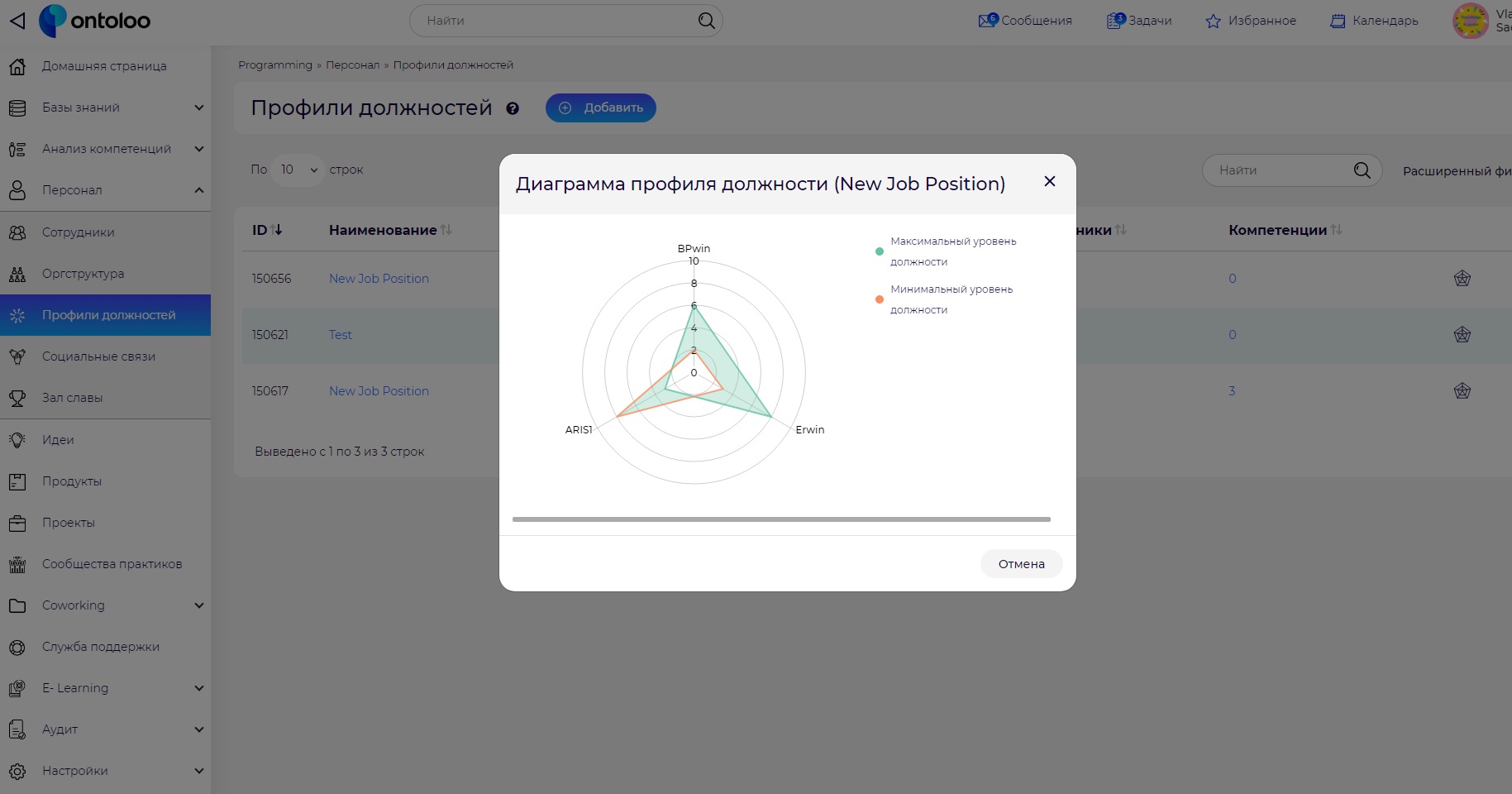This screenshot has width=1512, height=794.
Task: Toggle Минимальный уровень должности legend series
Action: click(x=944, y=299)
